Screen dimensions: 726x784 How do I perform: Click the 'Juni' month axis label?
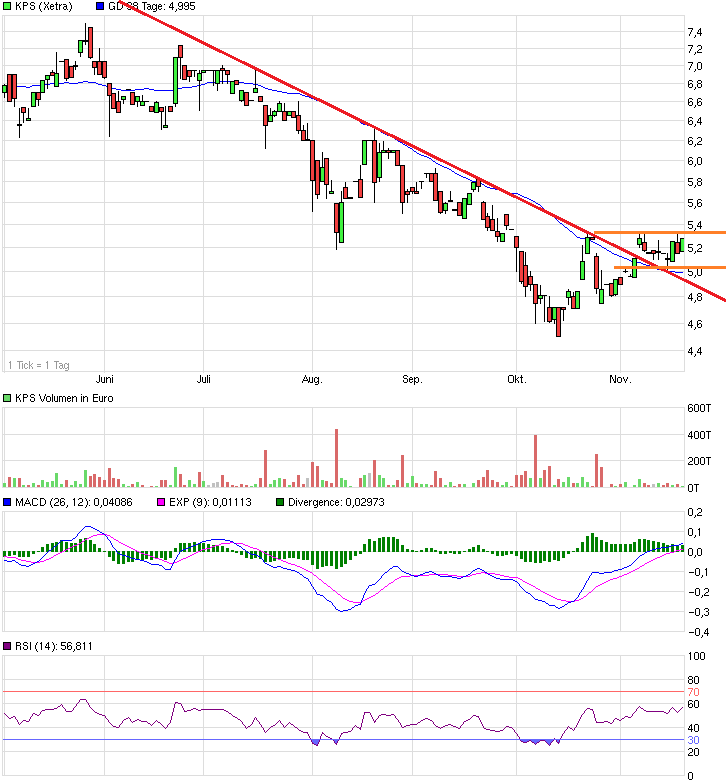click(x=104, y=379)
